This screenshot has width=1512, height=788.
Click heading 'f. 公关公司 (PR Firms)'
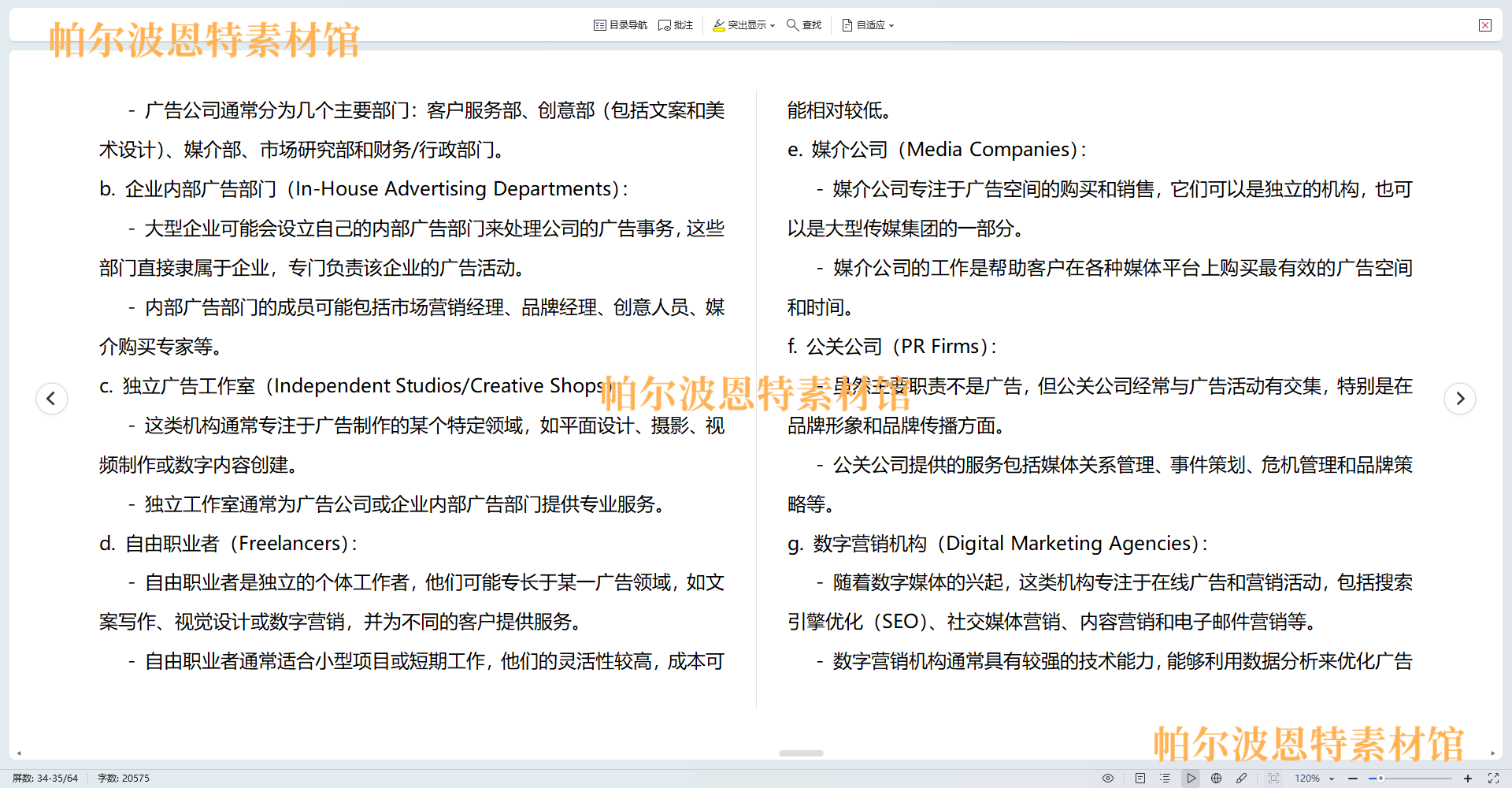tap(892, 347)
